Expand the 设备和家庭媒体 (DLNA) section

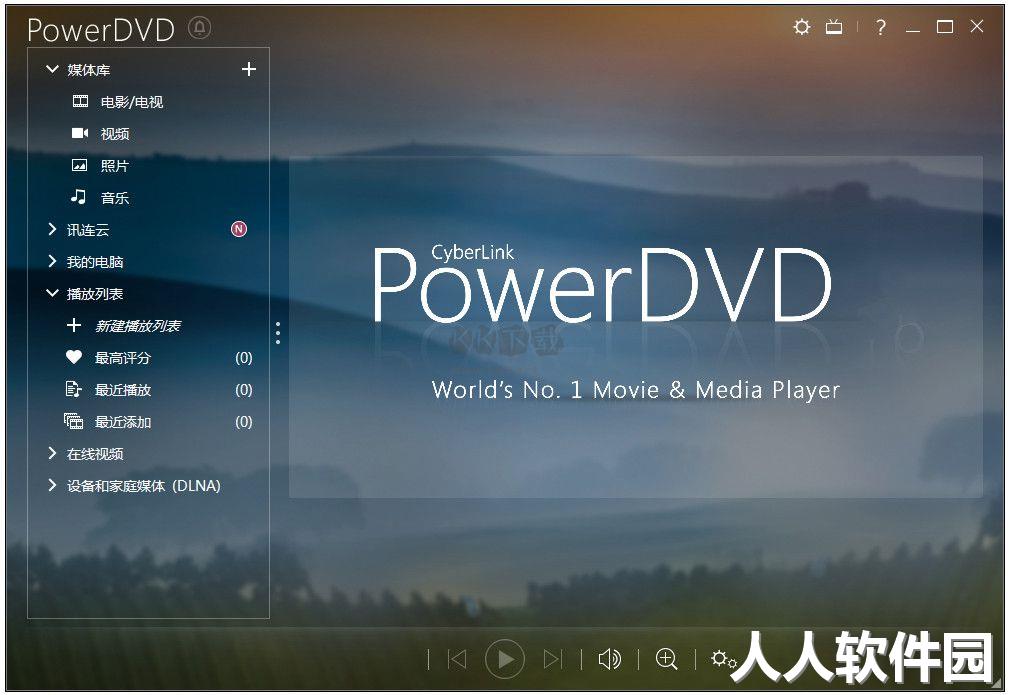(x=52, y=485)
